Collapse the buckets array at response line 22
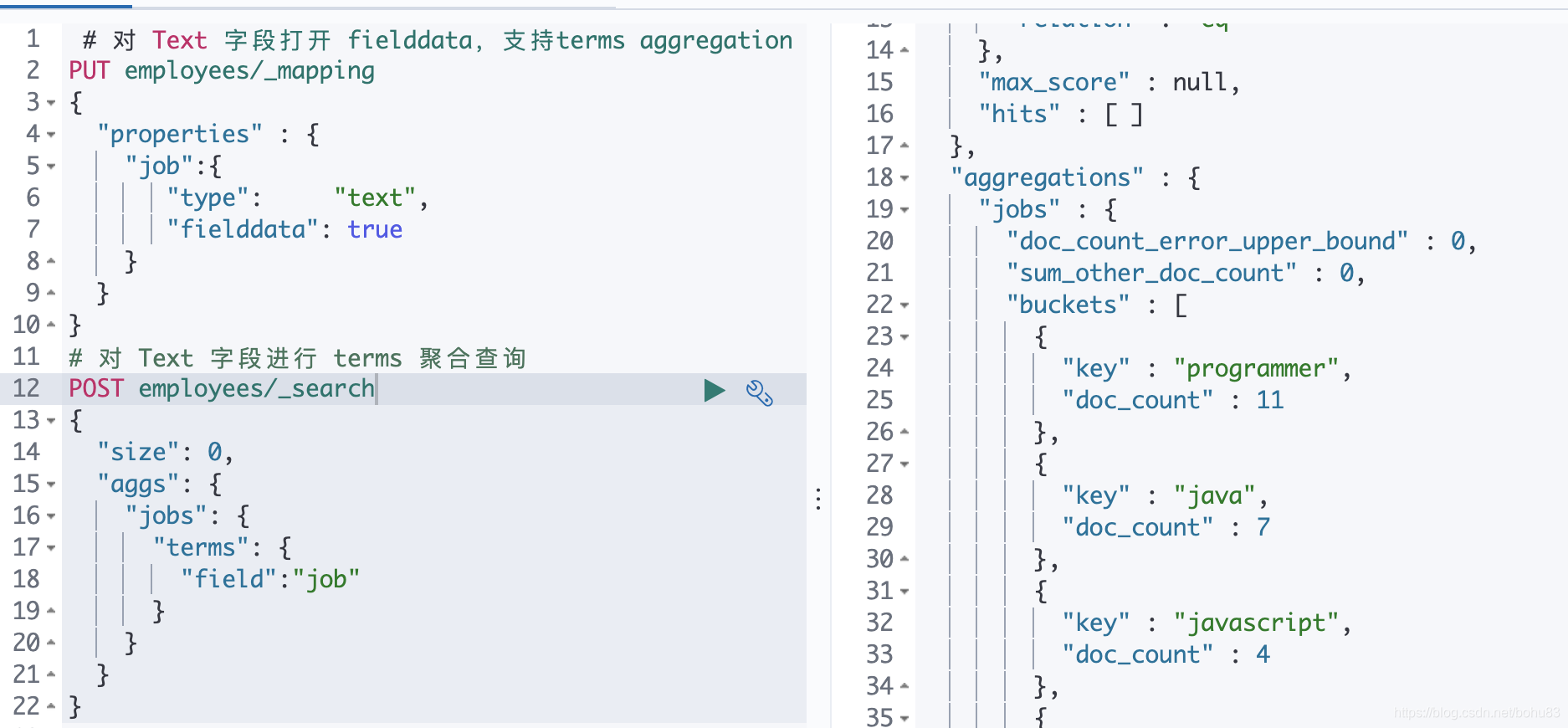Screen dimensions: 1568x728 904,305
